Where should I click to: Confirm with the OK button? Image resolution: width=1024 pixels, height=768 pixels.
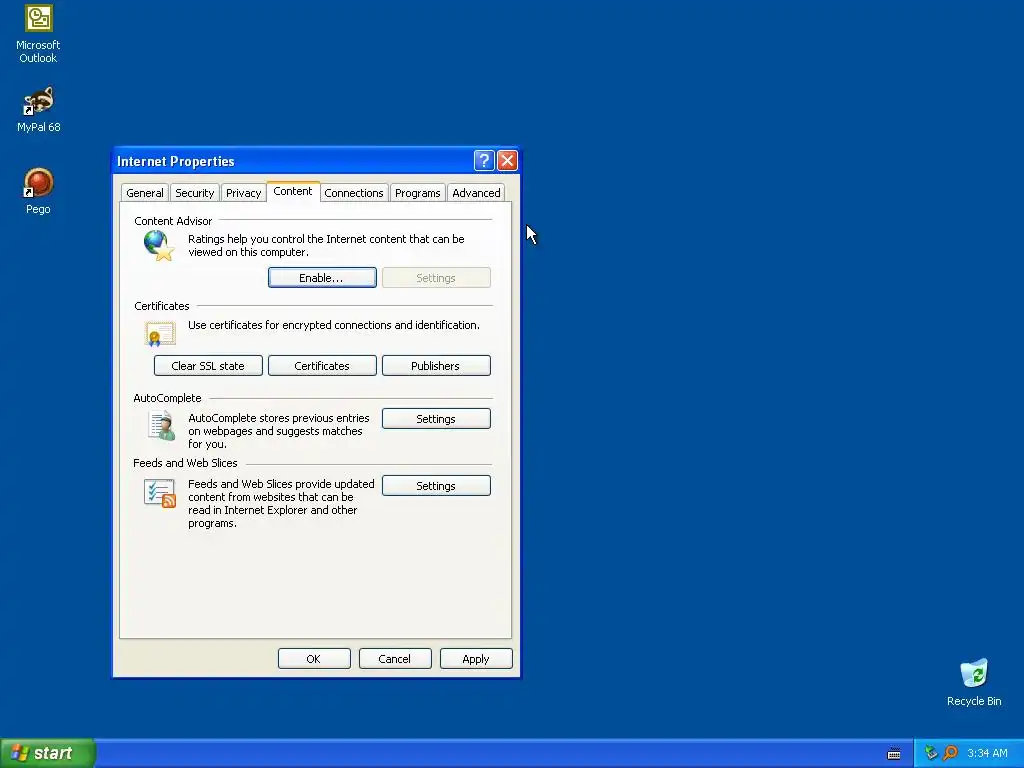(x=314, y=659)
